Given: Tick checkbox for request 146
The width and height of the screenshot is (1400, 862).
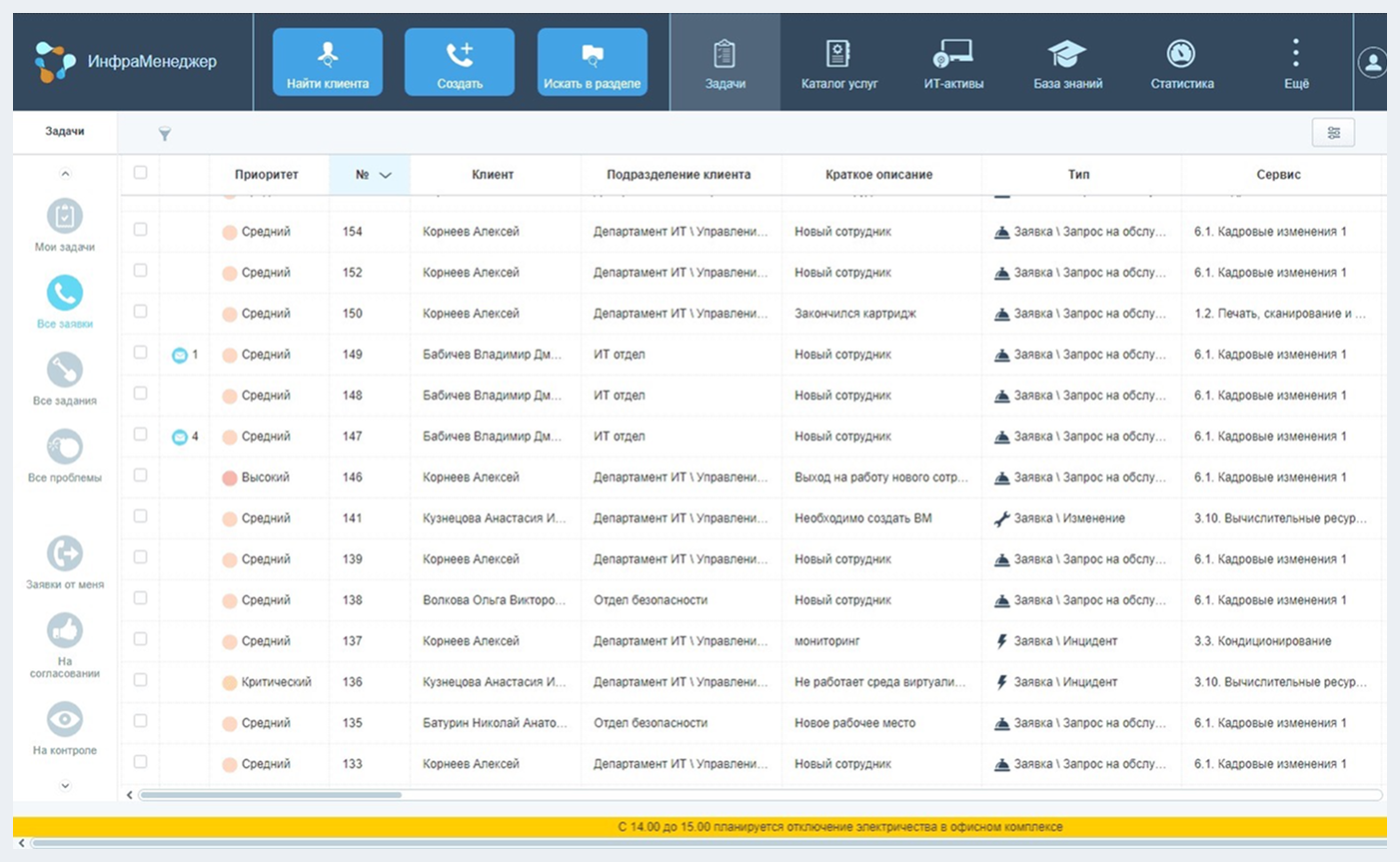Looking at the screenshot, I should [140, 475].
